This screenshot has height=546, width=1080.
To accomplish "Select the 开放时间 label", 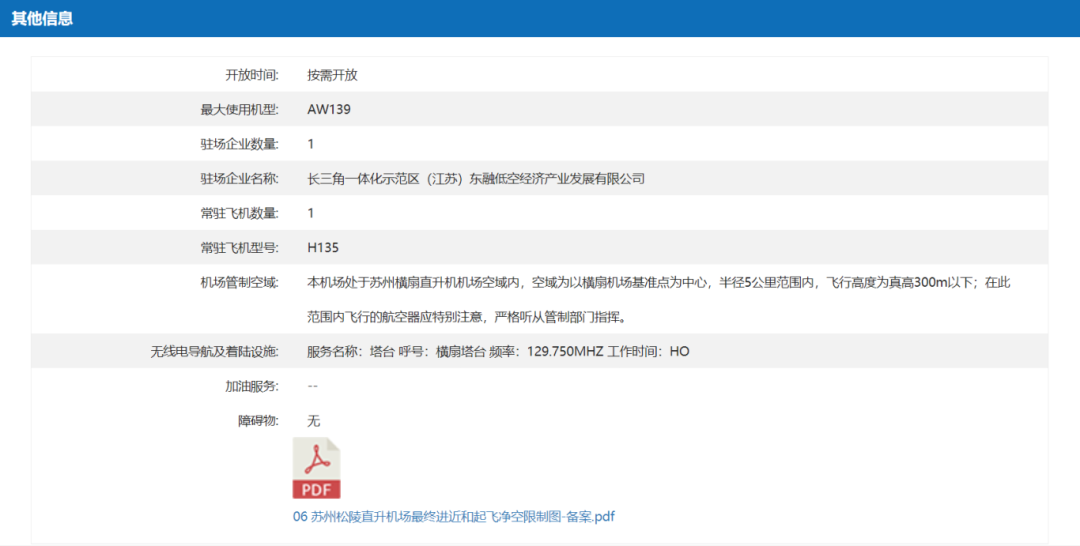I will [251, 75].
